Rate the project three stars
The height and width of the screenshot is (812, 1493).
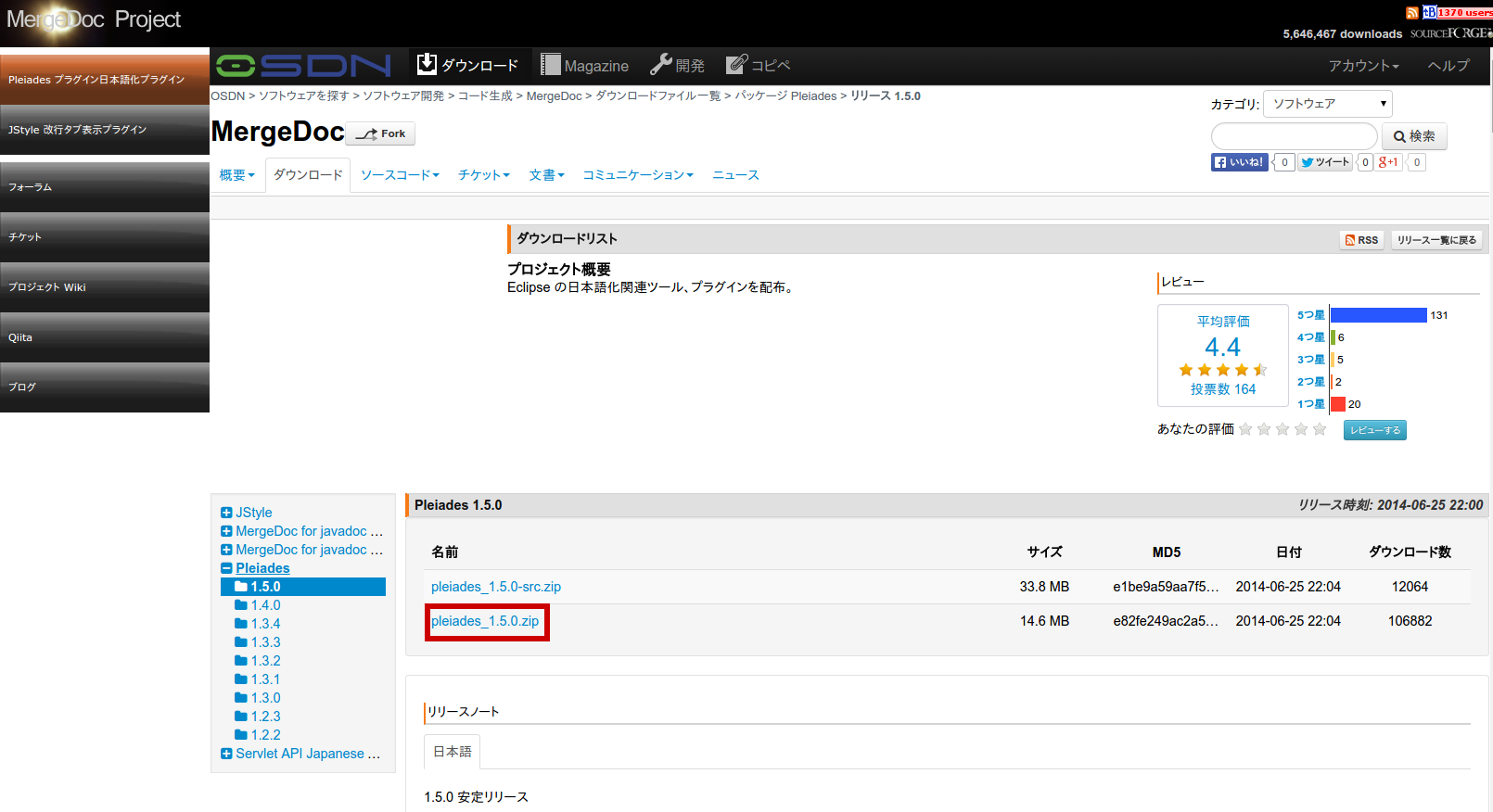tap(1282, 429)
